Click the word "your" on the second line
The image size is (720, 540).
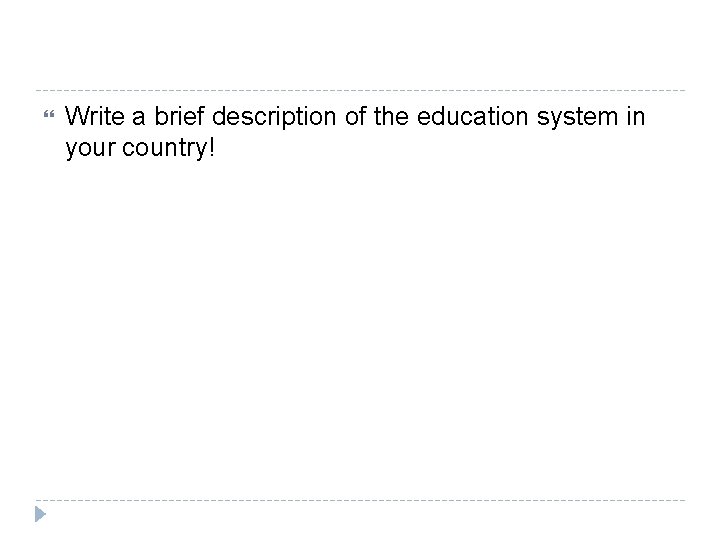pyautogui.click(x=90, y=151)
